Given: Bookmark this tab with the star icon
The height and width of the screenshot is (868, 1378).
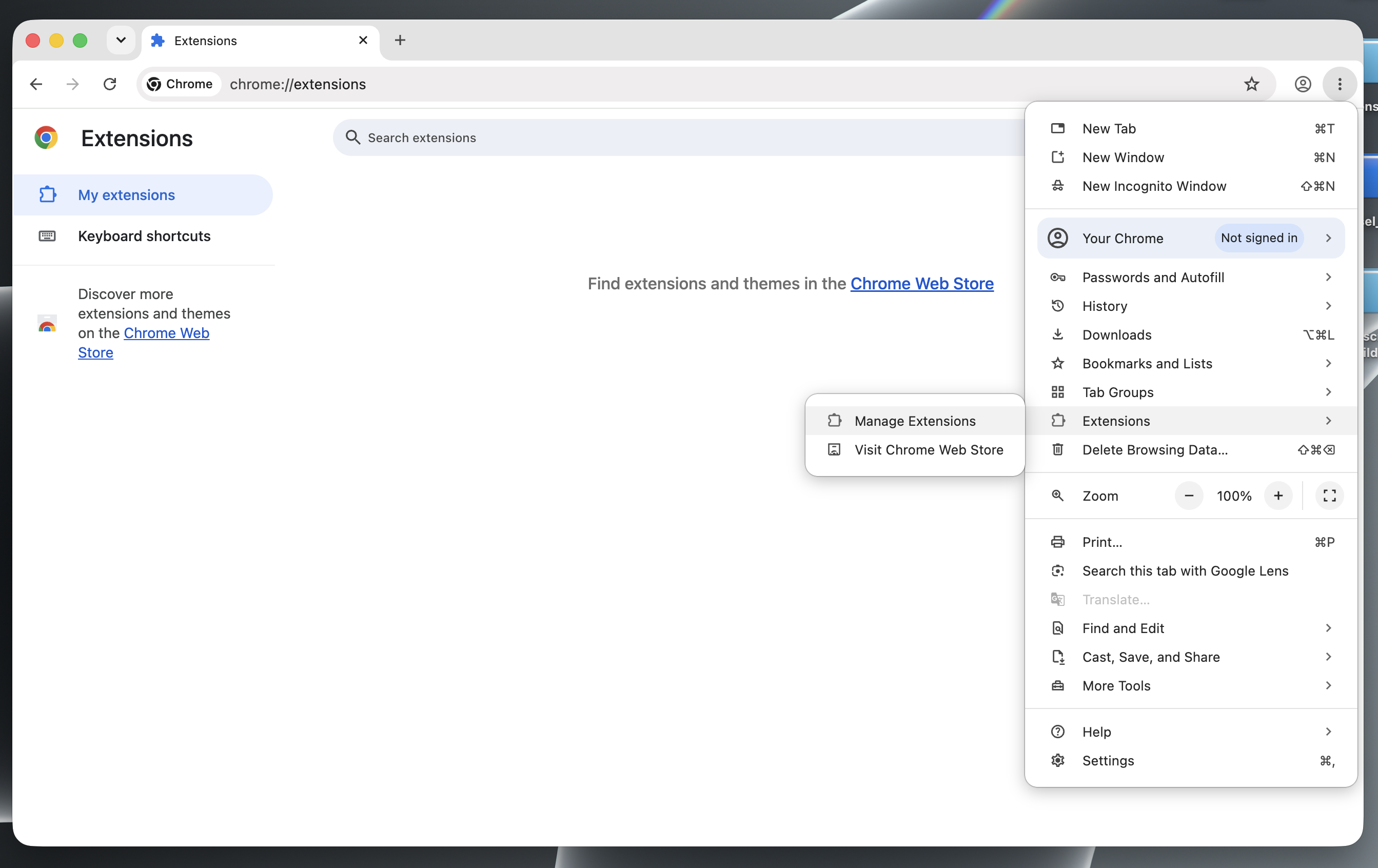Looking at the screenshot, I should point(1251,84).
